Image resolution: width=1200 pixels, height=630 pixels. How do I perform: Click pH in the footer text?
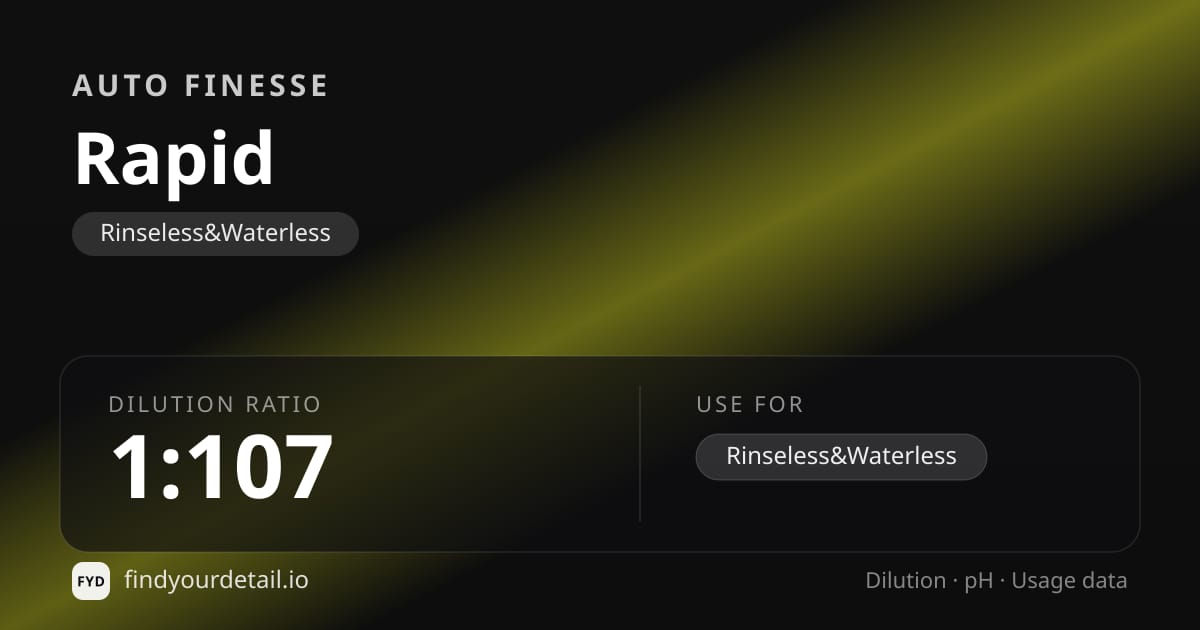[x=978, y=582]
